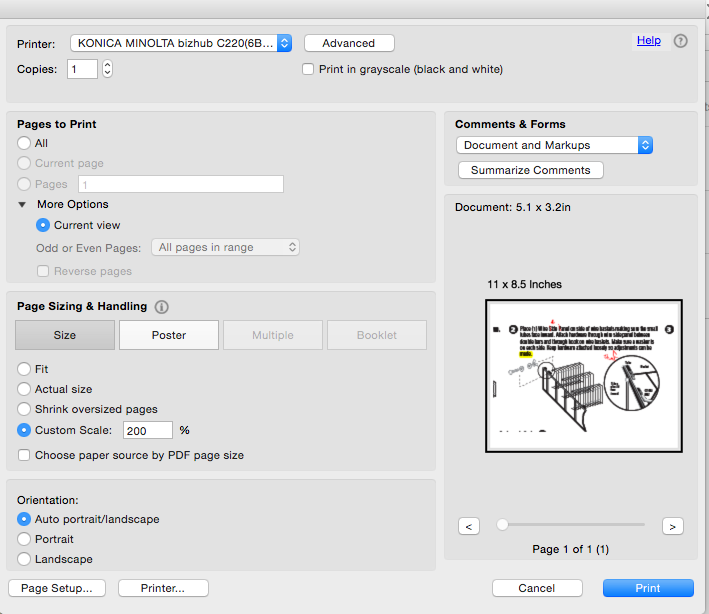The height and width of the screenshot is (614, 709).
Task: Select the Current page radio button
Action: [x=24, y=163]
